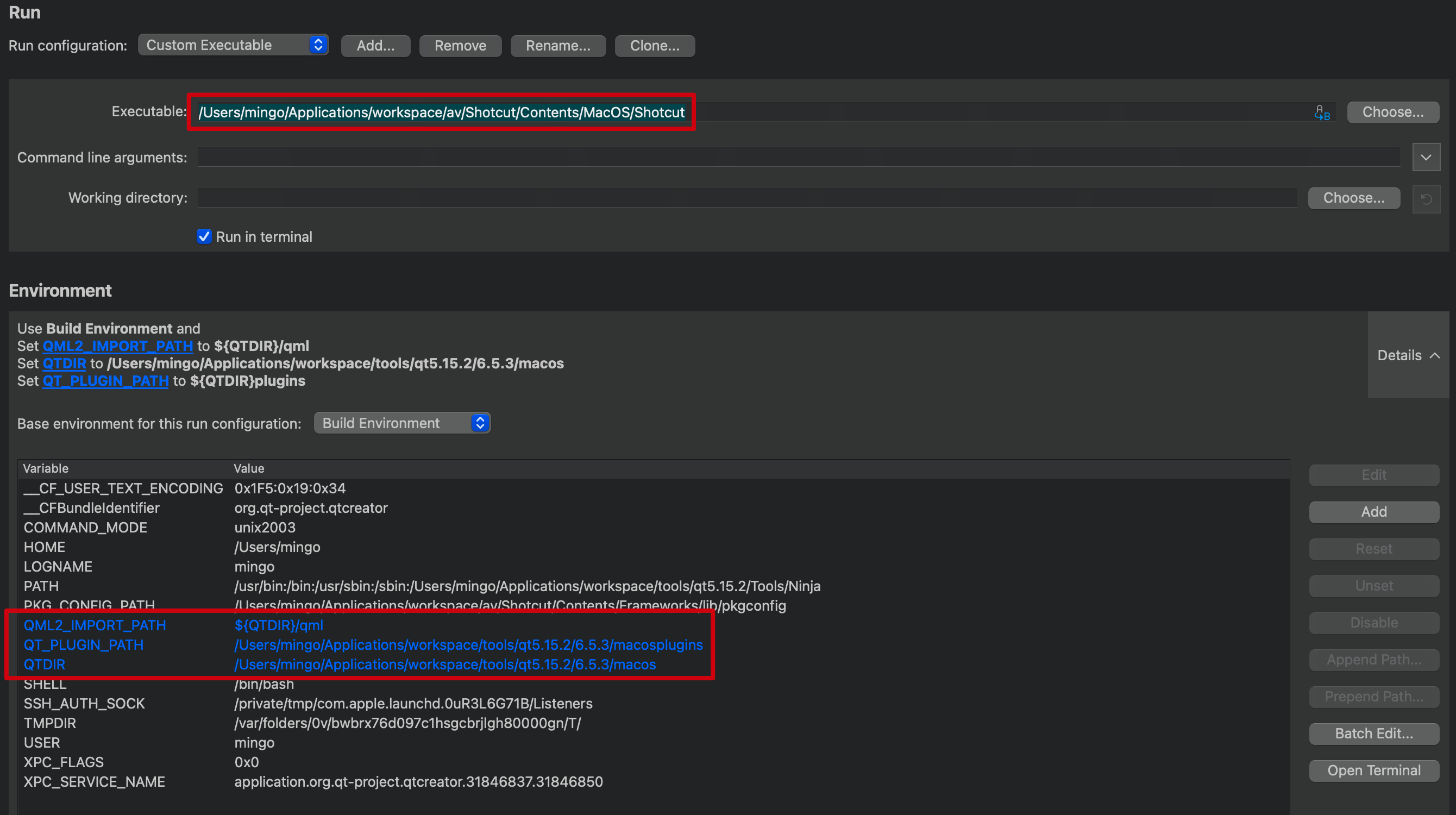Click the Batch Edit... button

(1373, 733)
